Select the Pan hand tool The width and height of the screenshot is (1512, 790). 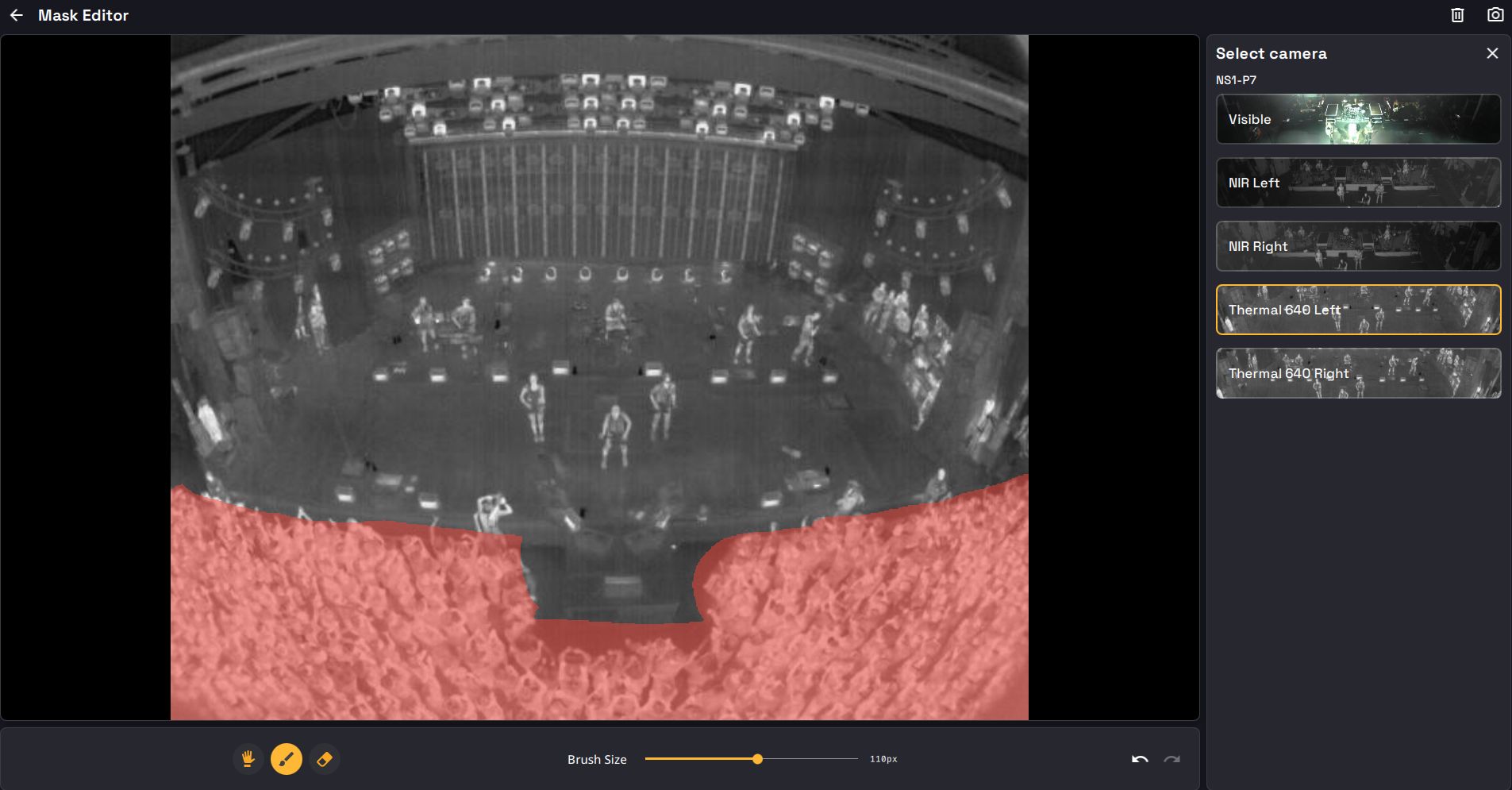click(x=248, y=759)
